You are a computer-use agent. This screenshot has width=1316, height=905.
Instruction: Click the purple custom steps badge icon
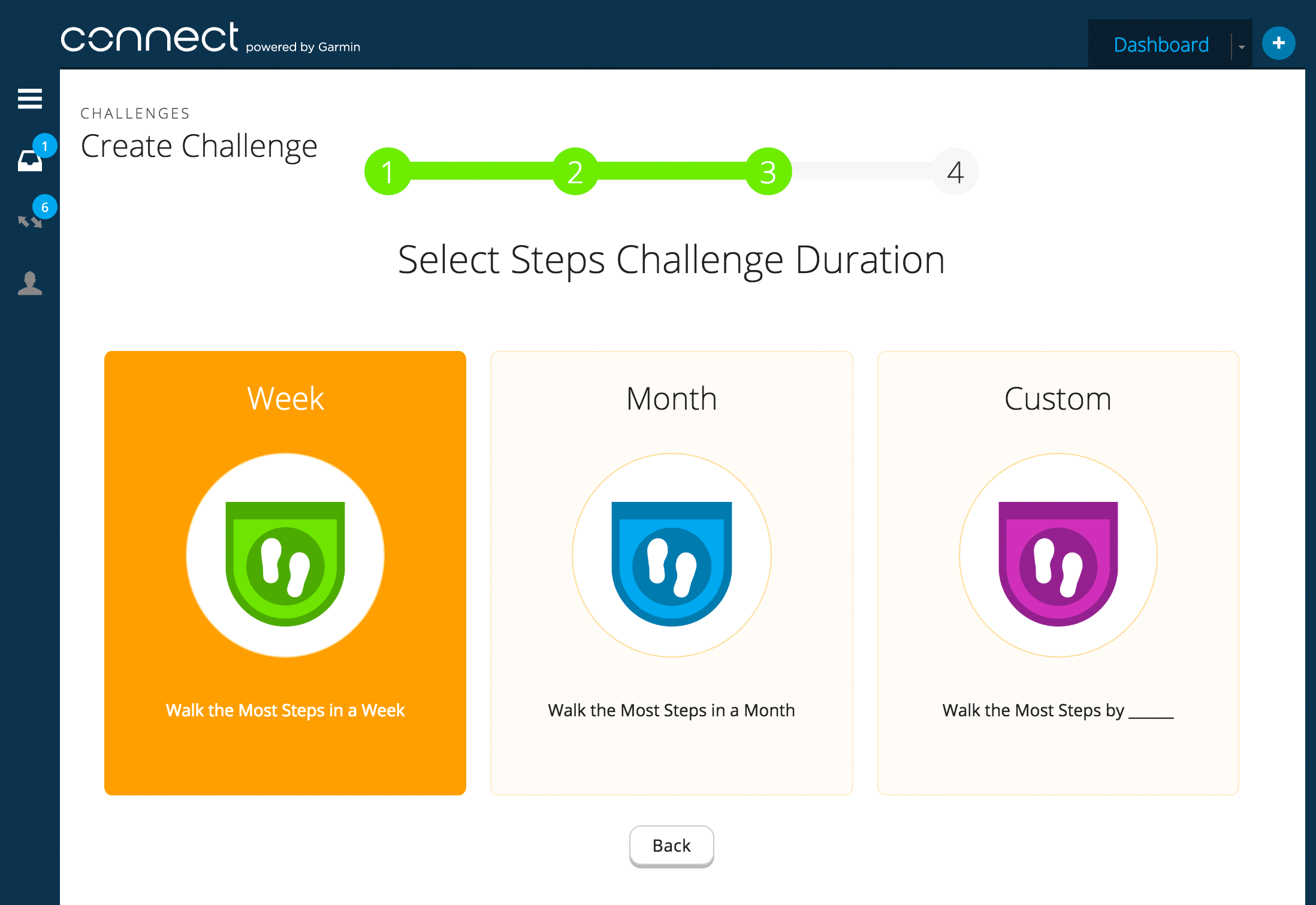(x=1058, y=564)
